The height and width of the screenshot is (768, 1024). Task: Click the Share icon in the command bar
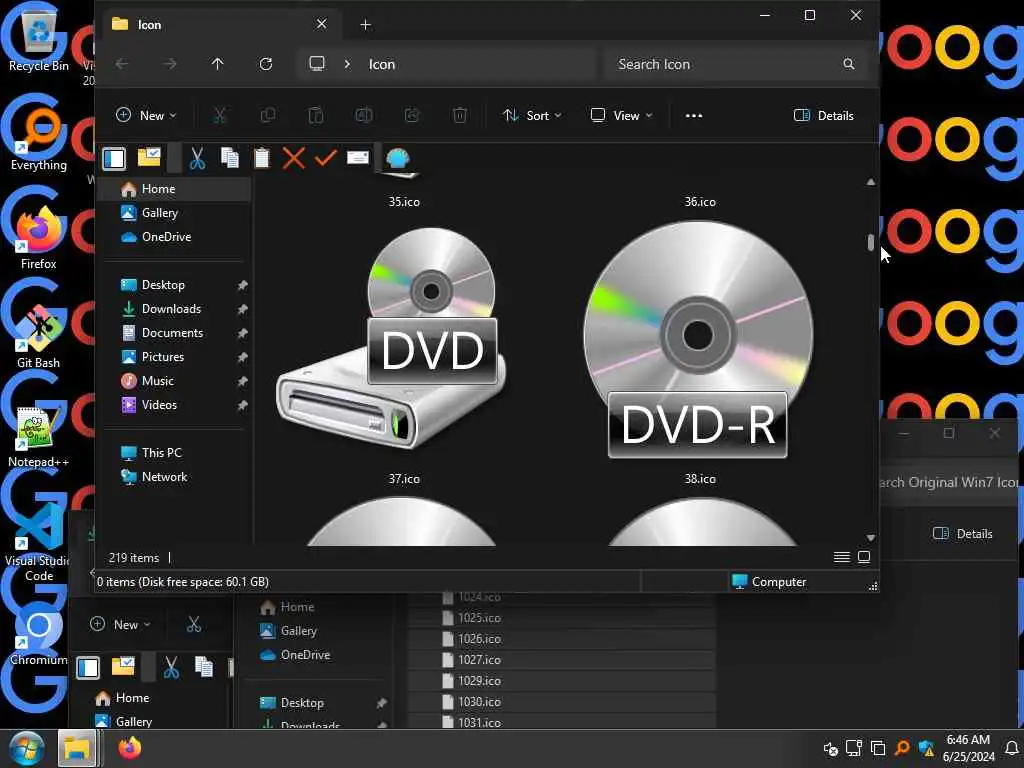click(412, 116)
